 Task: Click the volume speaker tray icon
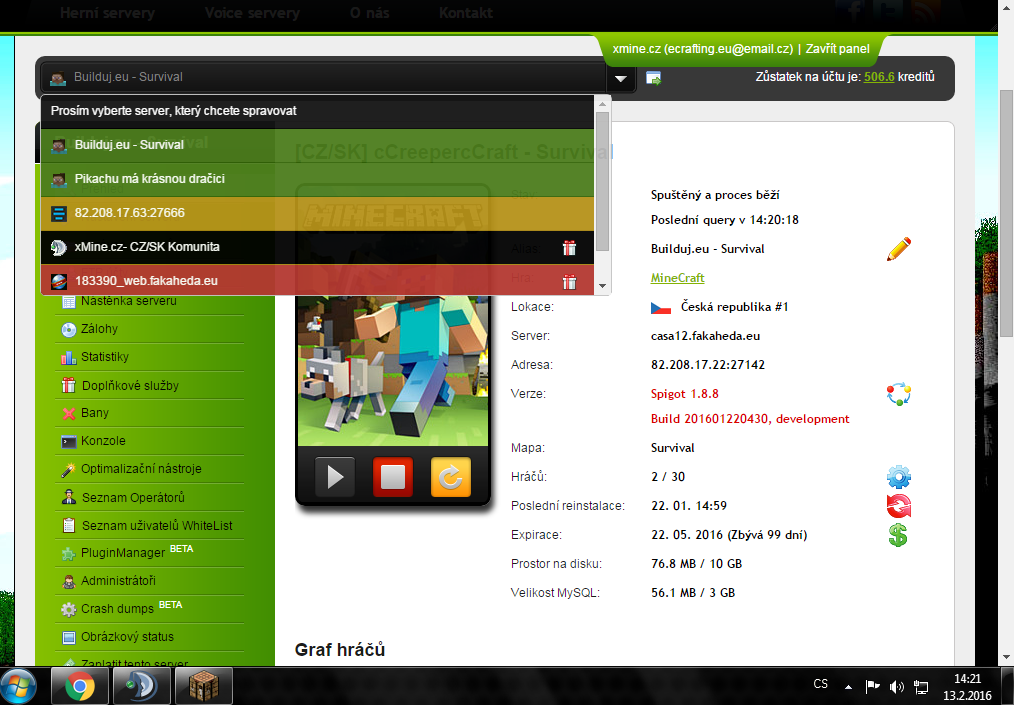896,686
